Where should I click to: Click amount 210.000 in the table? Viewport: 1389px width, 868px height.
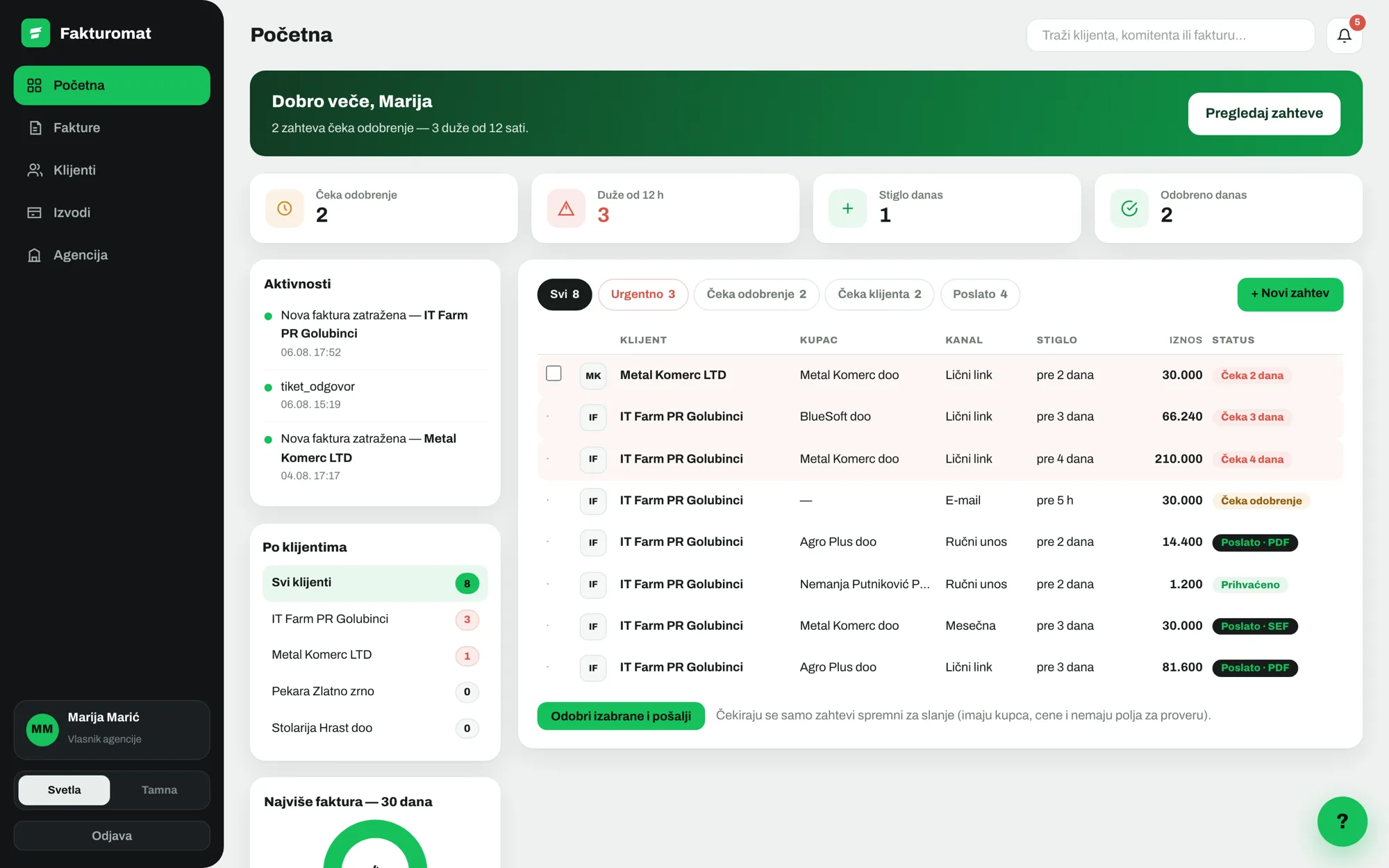[1179, 459]
